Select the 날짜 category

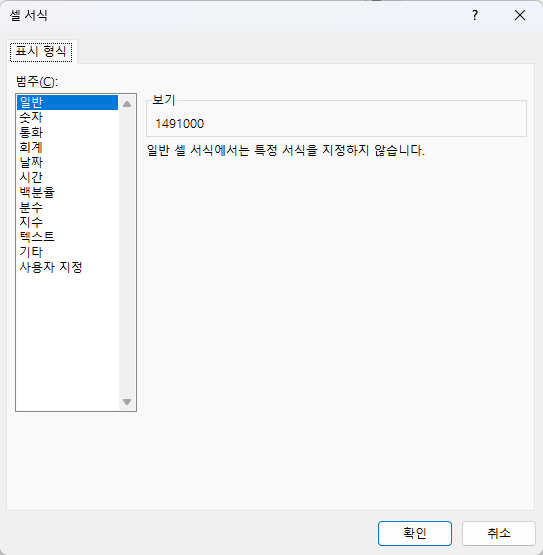67,162
